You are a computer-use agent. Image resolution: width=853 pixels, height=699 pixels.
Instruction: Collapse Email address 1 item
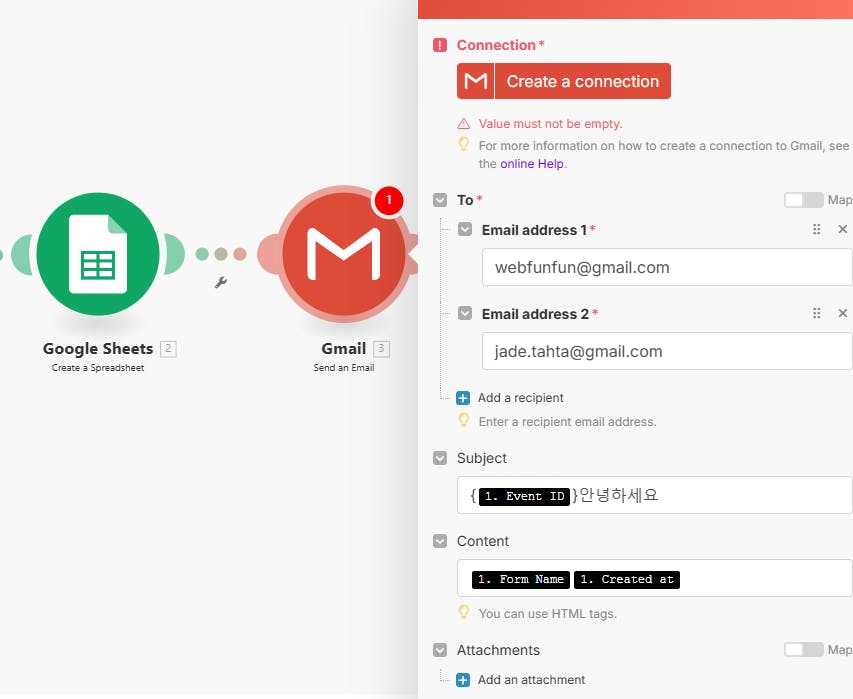tap(465, 230)
